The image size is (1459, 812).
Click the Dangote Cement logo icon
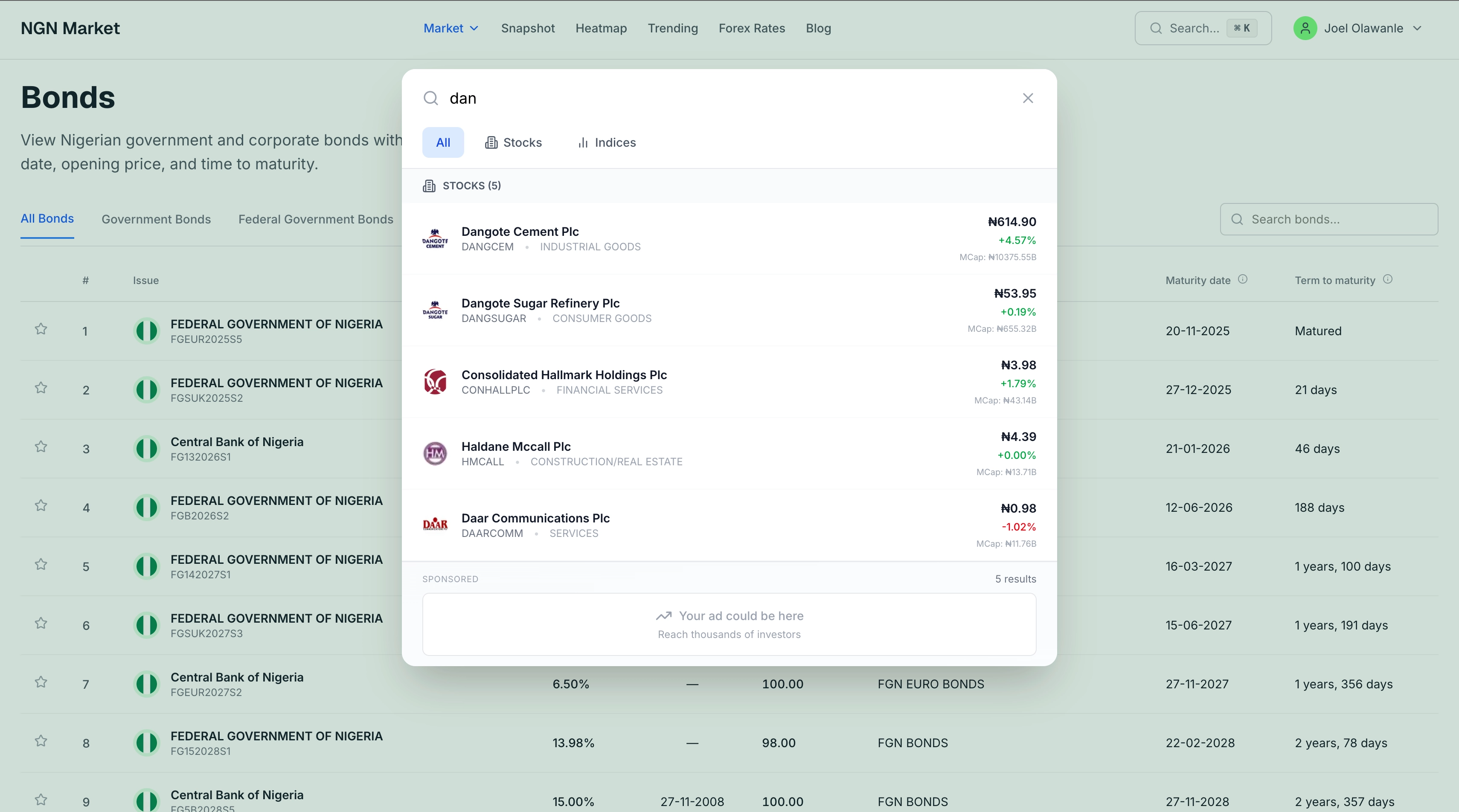click(435, 238)
